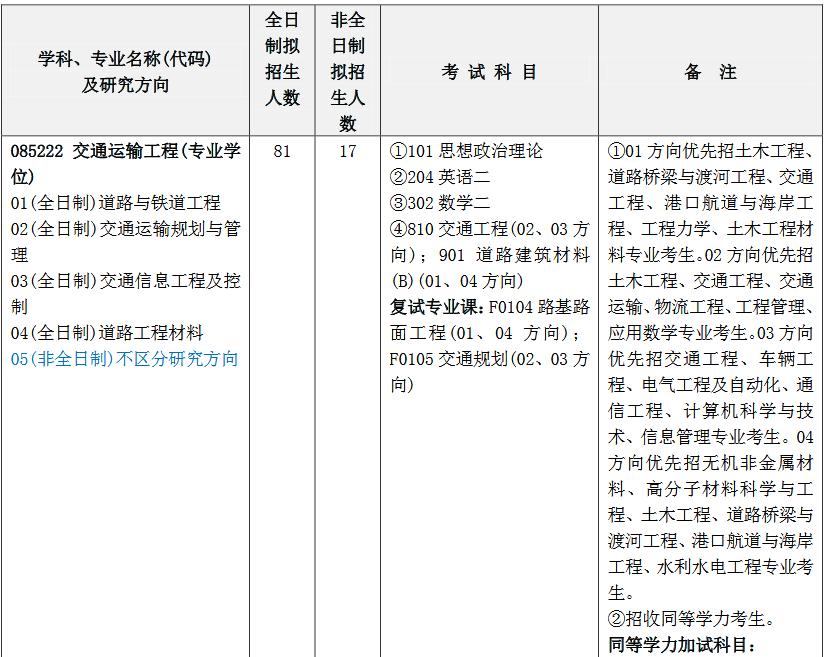The height and width of the screenshot is (657, 825).
Task: Select the bold 同等学力加试科目 heading
Action: 682,644
